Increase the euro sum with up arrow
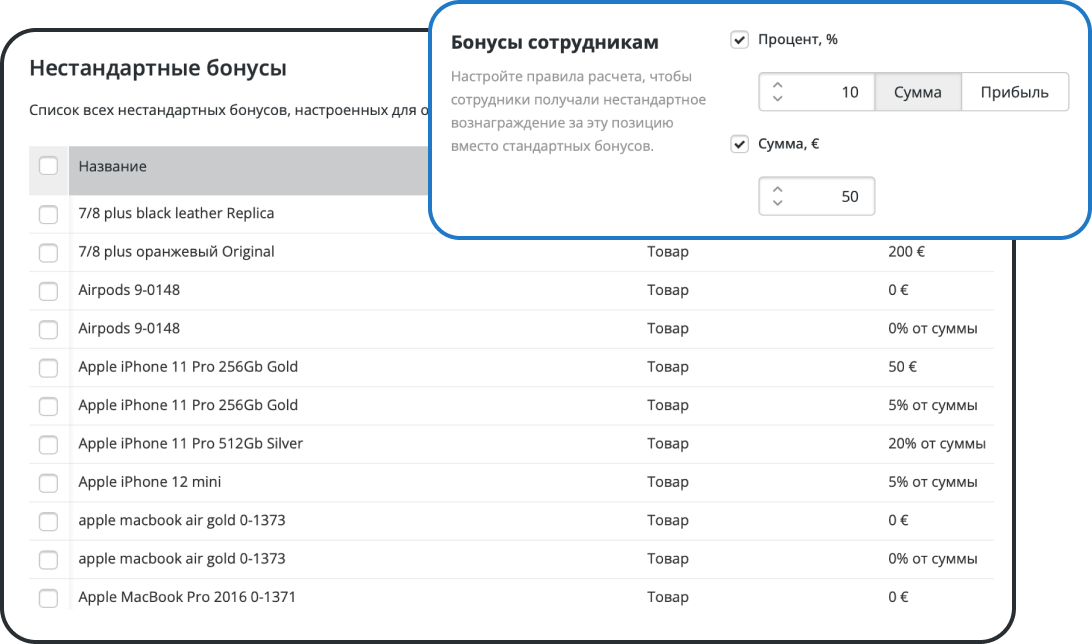This screenshot has width=1092, height=644. pos(778,189)
